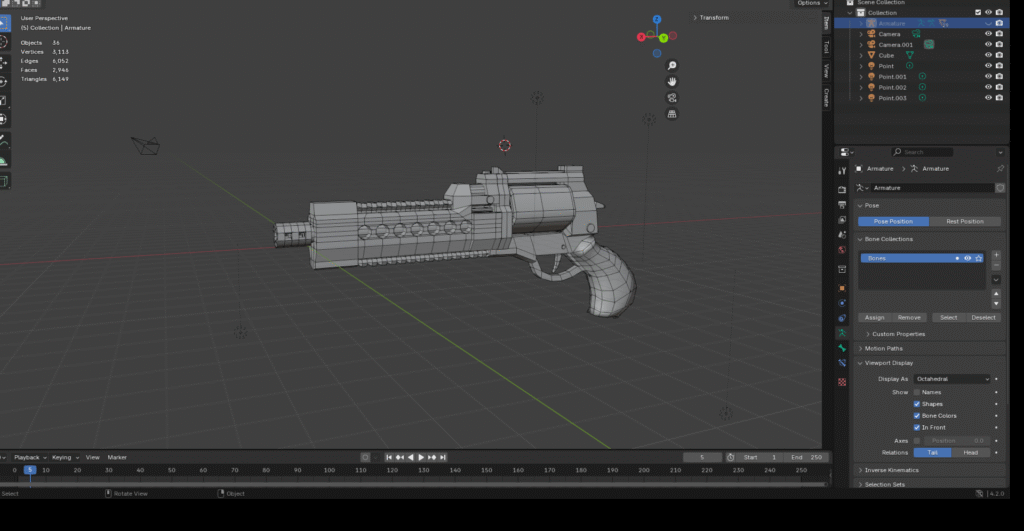The image size is (1024, 531).
Task: Uncheck the In Front checkbox
Action: (917, 427)
